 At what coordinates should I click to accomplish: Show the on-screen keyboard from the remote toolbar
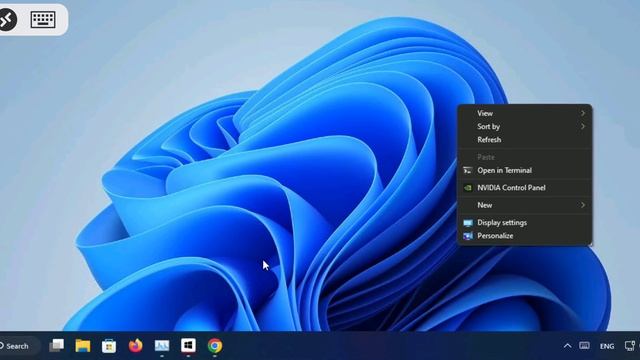coord(43,19)
